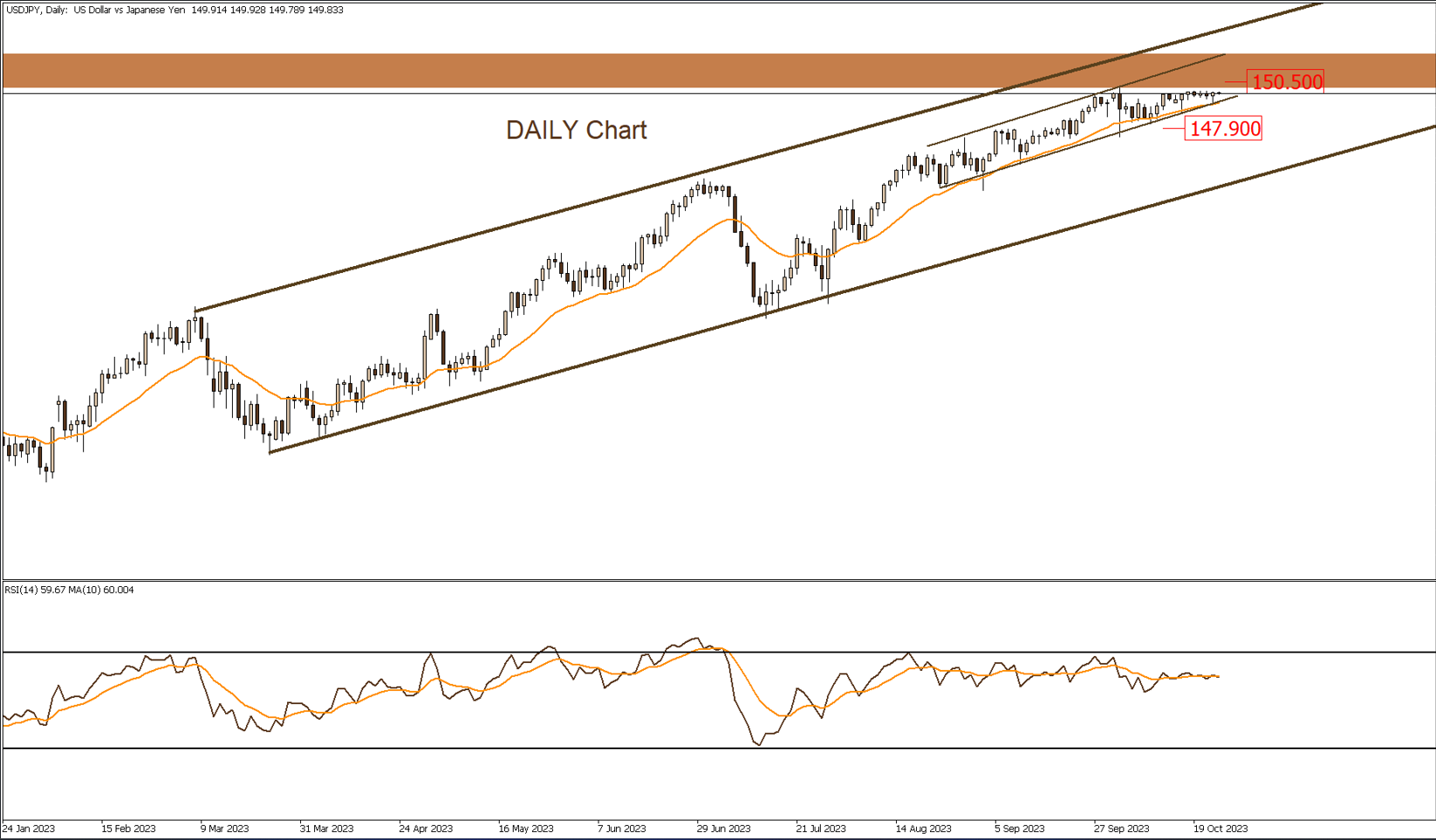1436x840 pixels.
Task: Click the 16 May 2023 date label
Action: (x=526, y=829)
